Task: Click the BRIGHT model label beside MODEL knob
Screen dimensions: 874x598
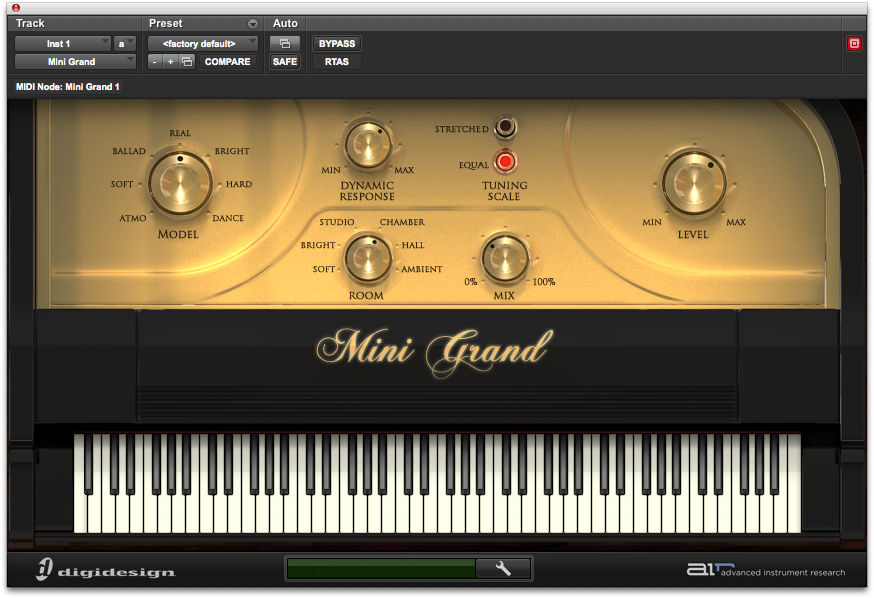Action: pos(232,151)
